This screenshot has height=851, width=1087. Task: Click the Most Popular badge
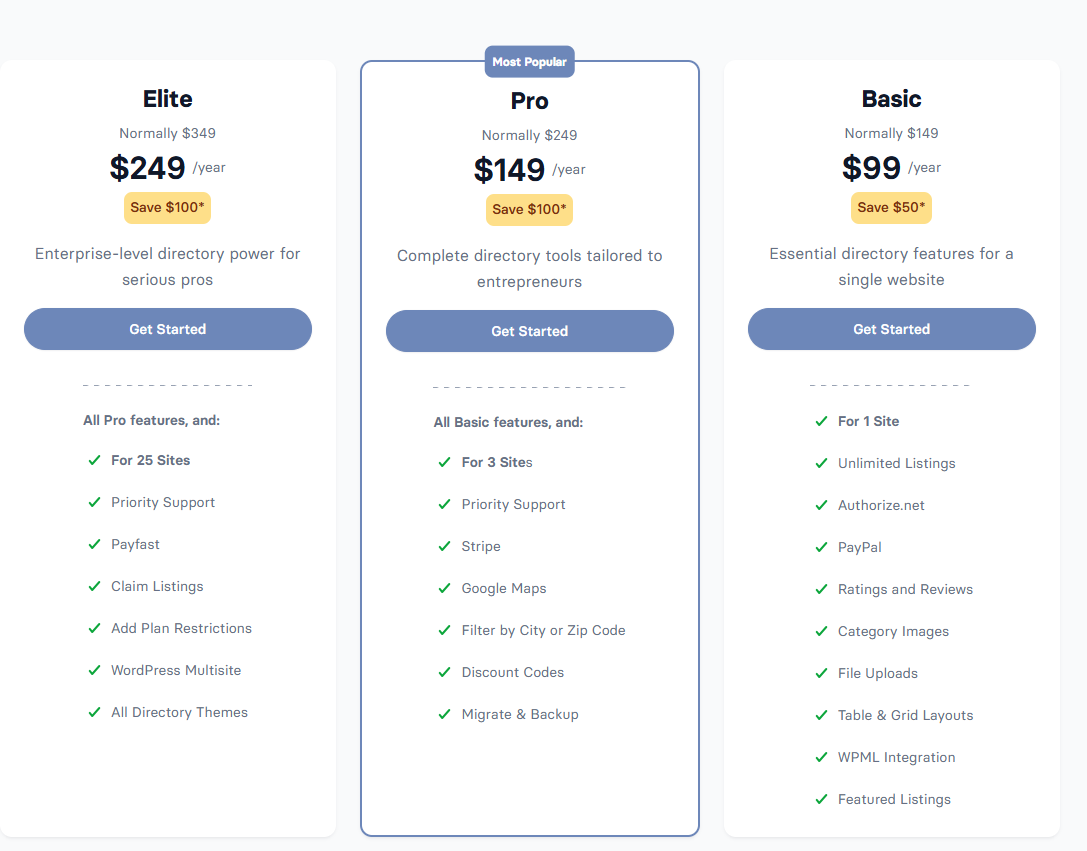tap(529, 62)
